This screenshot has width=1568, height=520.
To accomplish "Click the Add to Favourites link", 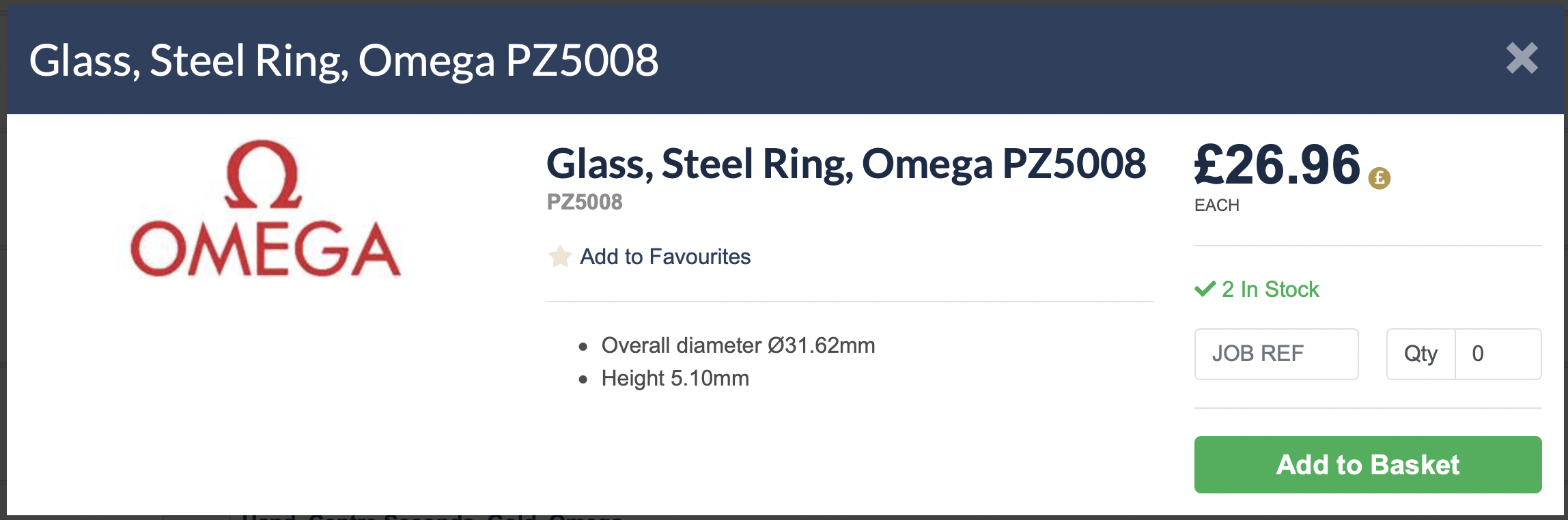I will (664, 257).
